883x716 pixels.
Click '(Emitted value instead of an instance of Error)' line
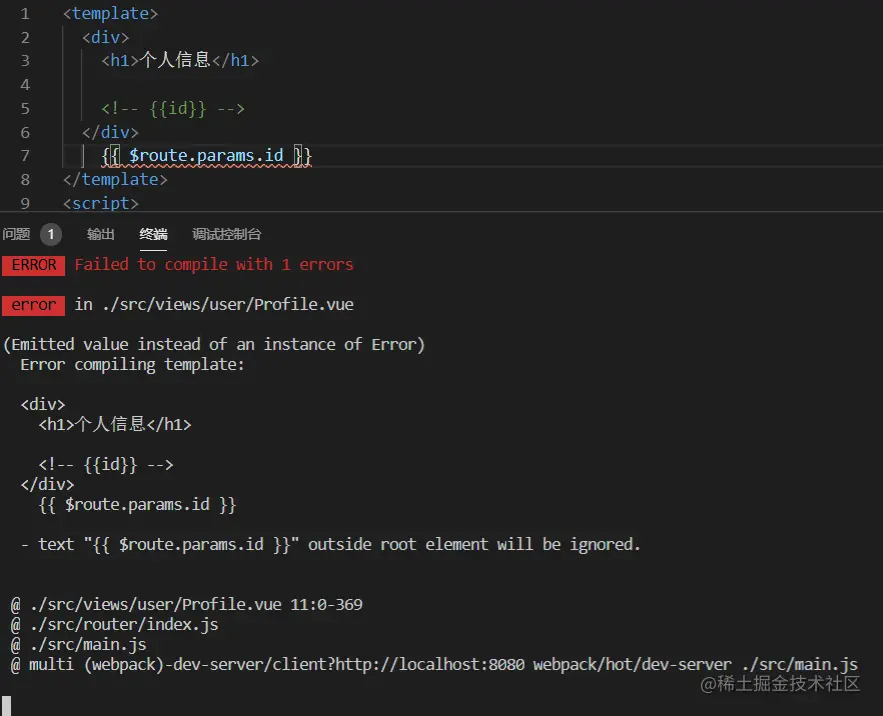pyautogui.click(x=214, y=344)
